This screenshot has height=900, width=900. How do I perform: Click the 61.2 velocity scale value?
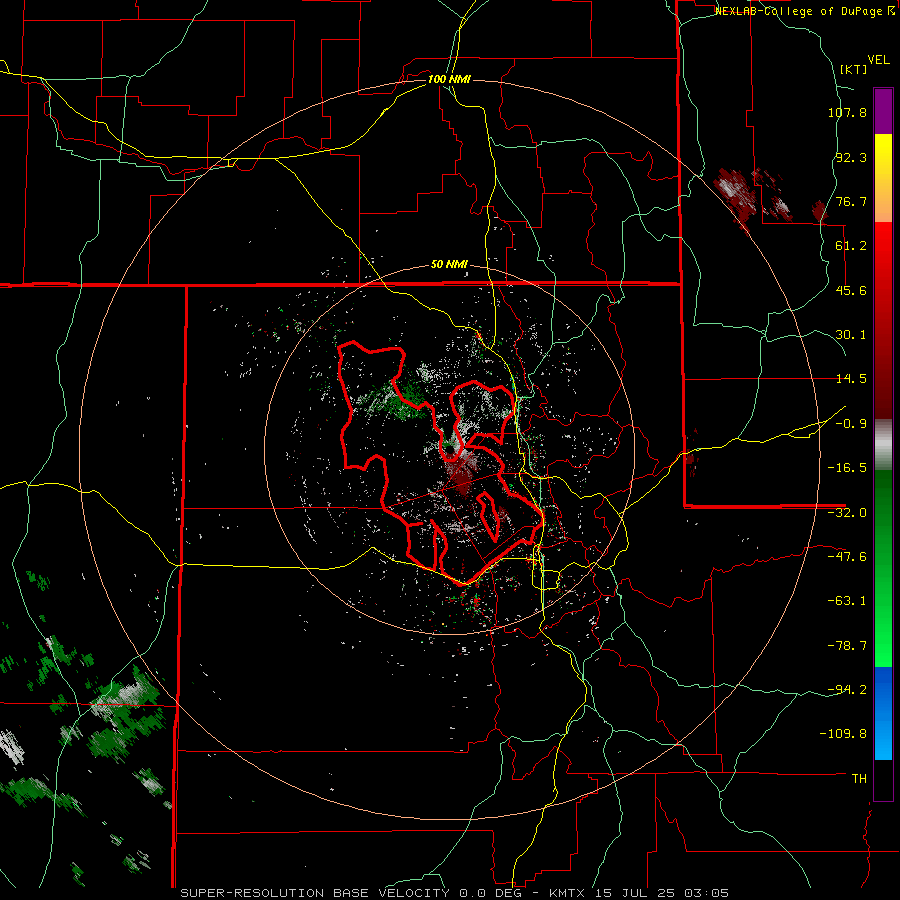pos(851,246)
